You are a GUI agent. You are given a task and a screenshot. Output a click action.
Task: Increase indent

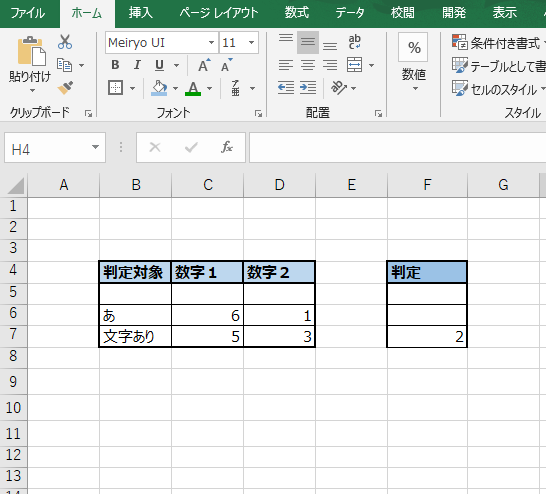[x=308, y=88]
